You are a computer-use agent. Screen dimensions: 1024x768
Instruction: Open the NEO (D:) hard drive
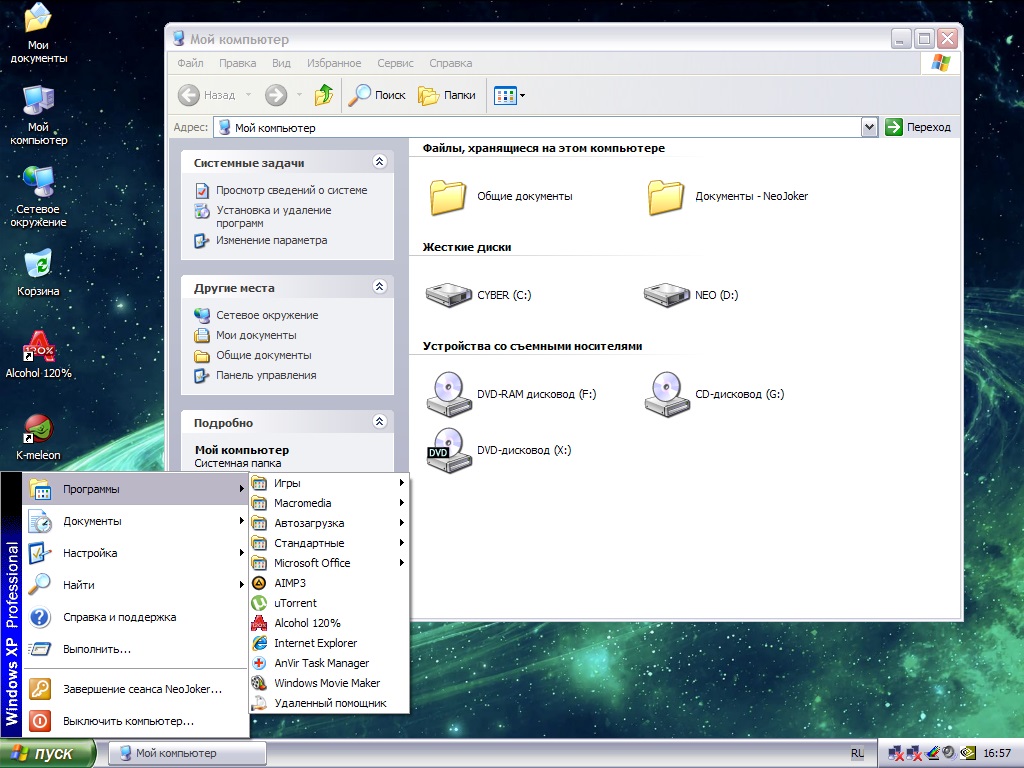pos(667,295)
